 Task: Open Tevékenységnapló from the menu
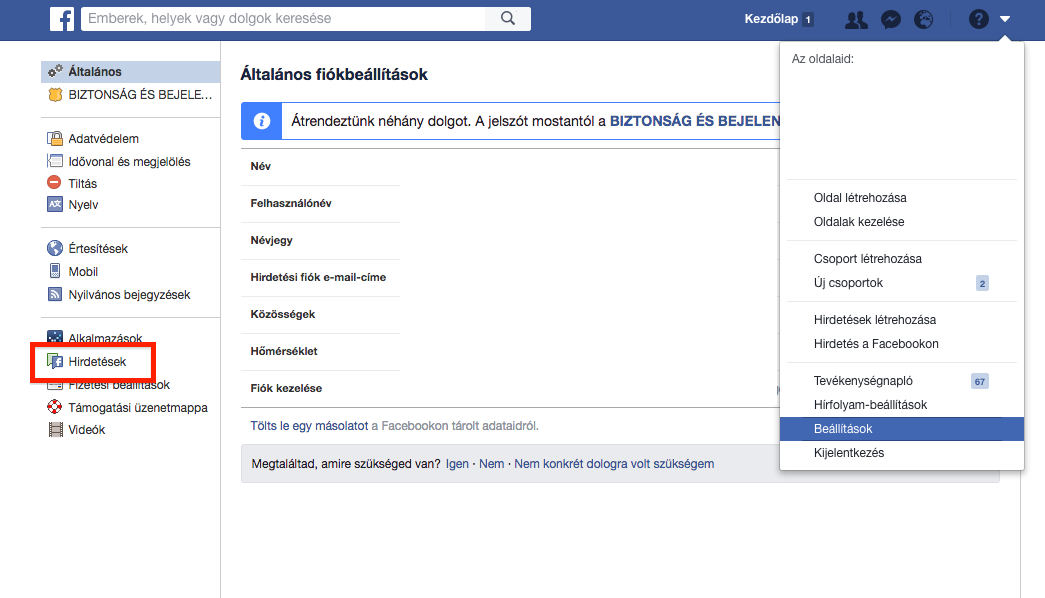863,381
